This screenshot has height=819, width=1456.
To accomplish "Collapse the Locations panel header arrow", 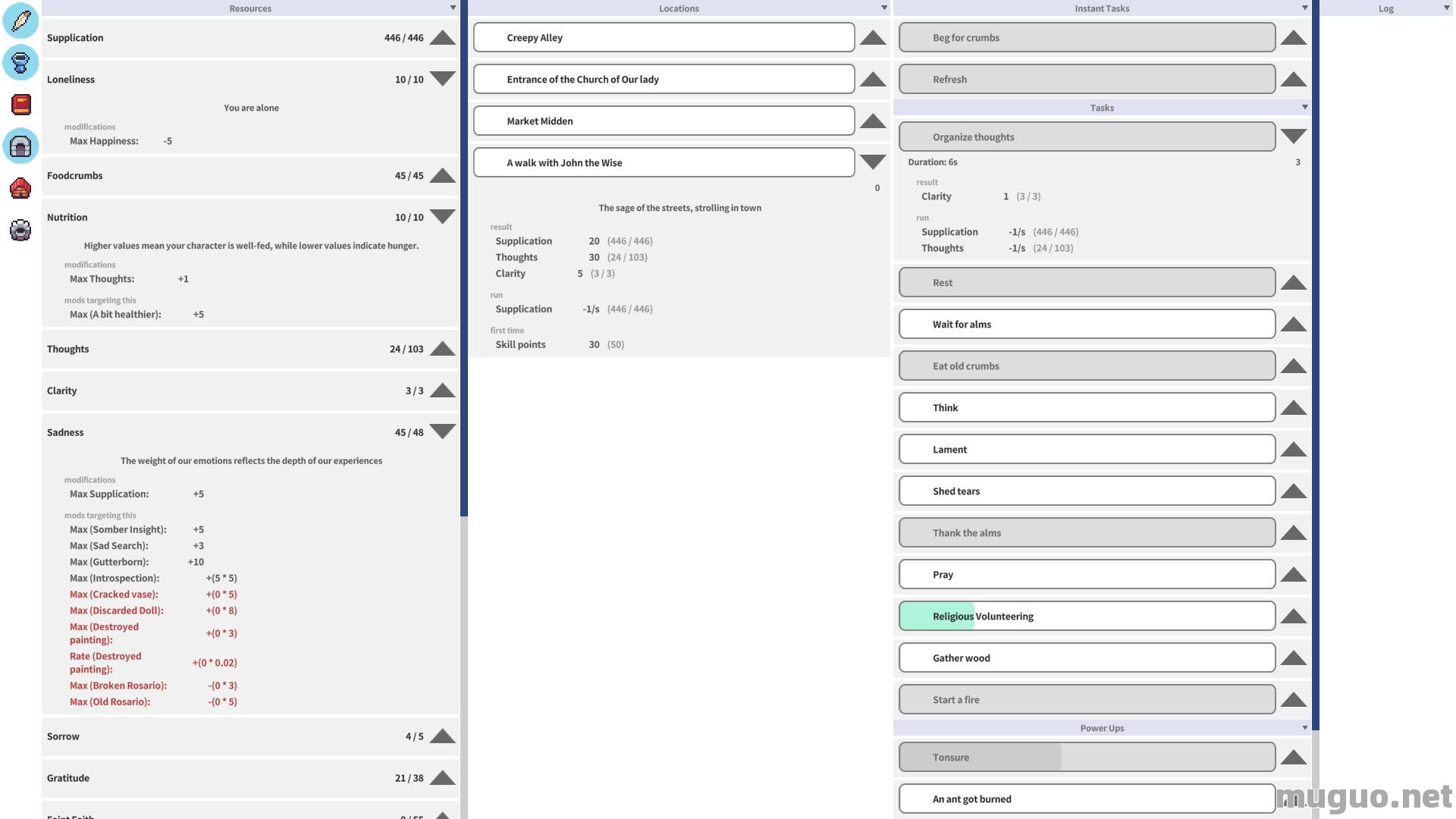I will pyautogui.click(x=884, y=8).
